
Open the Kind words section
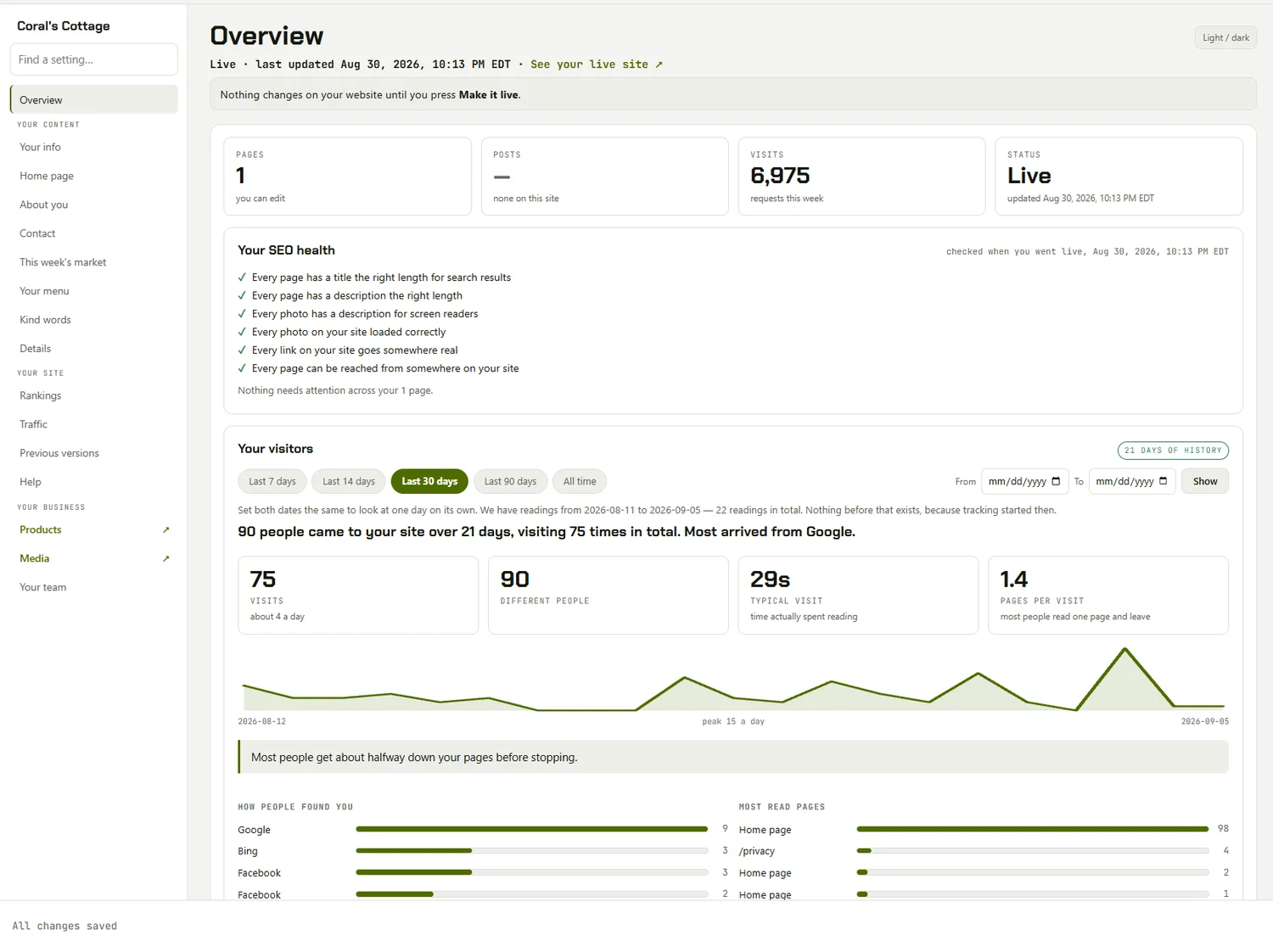tap(94, 320)
